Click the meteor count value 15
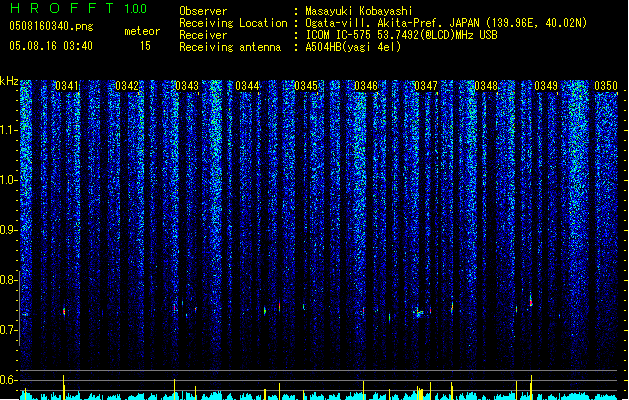This screenshot has width=629, height=400. (145, 46)
